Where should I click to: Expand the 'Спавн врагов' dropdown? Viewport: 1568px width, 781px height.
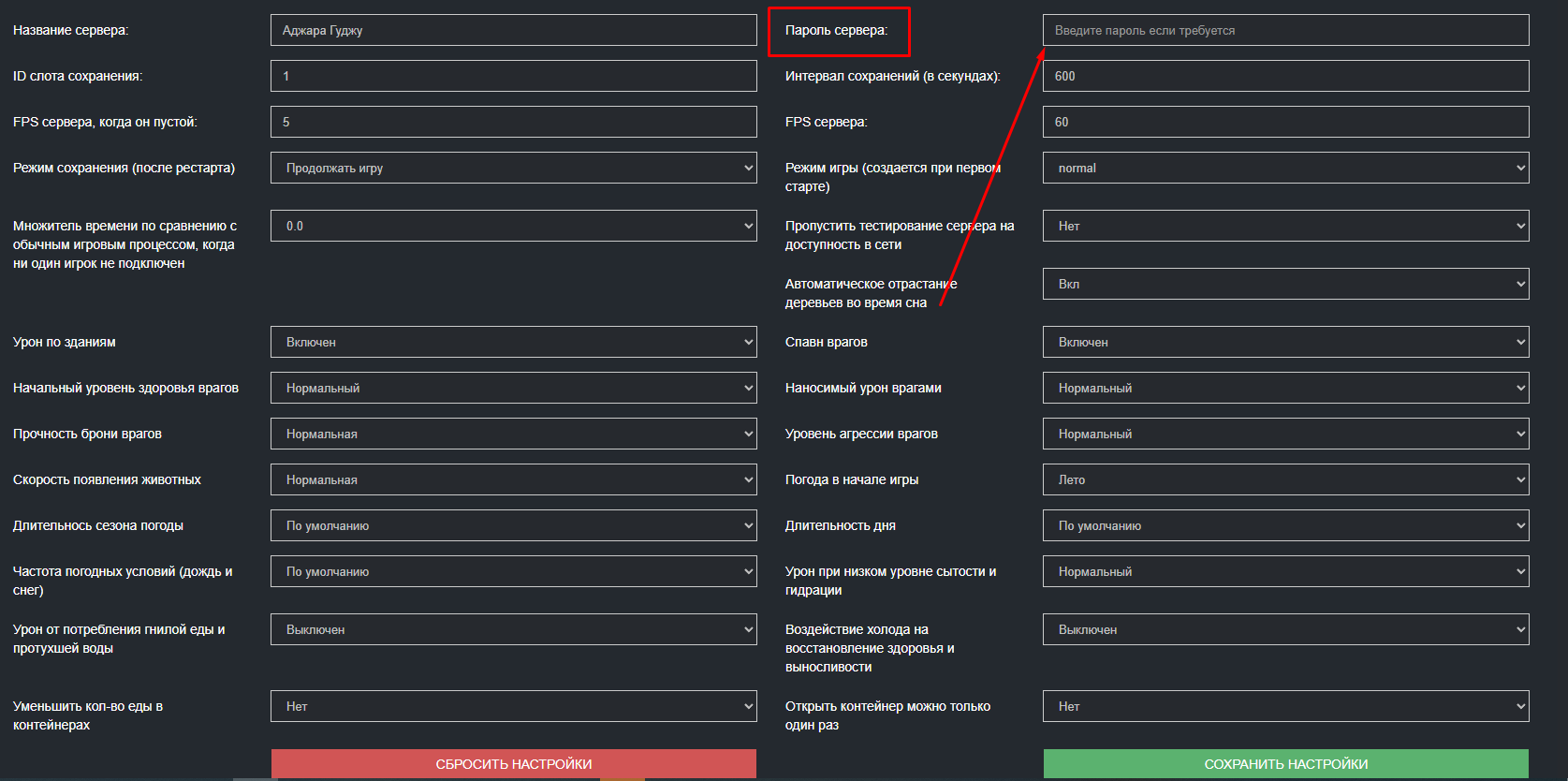point(1285,342)
